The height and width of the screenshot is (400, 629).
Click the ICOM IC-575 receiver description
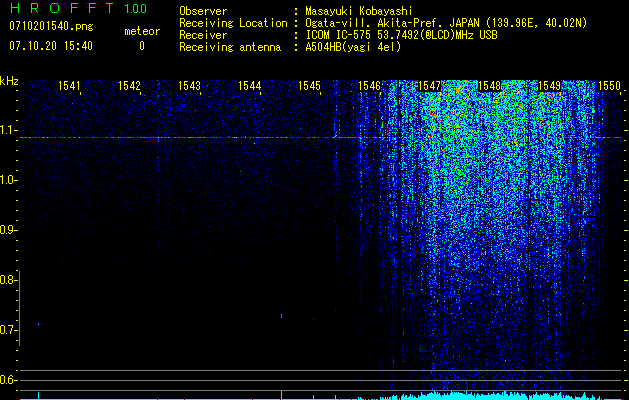click(x=401, y=35)
